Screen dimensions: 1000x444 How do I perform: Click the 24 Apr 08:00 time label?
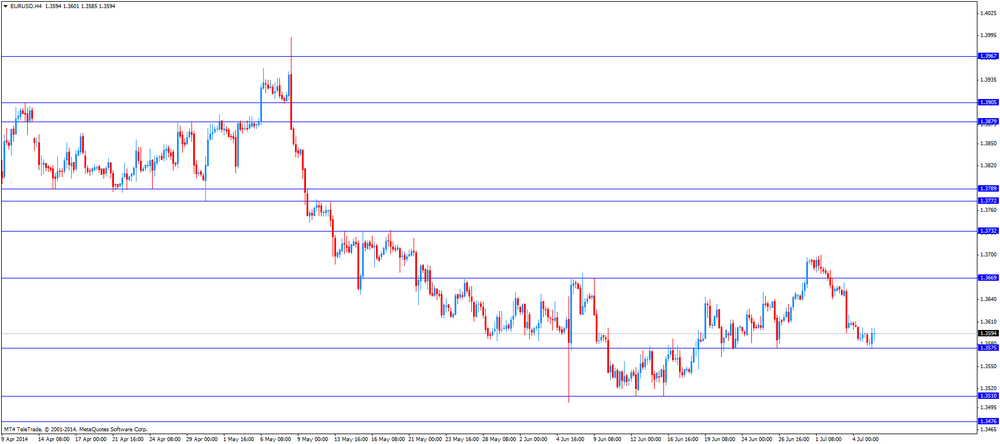[165, 439]
